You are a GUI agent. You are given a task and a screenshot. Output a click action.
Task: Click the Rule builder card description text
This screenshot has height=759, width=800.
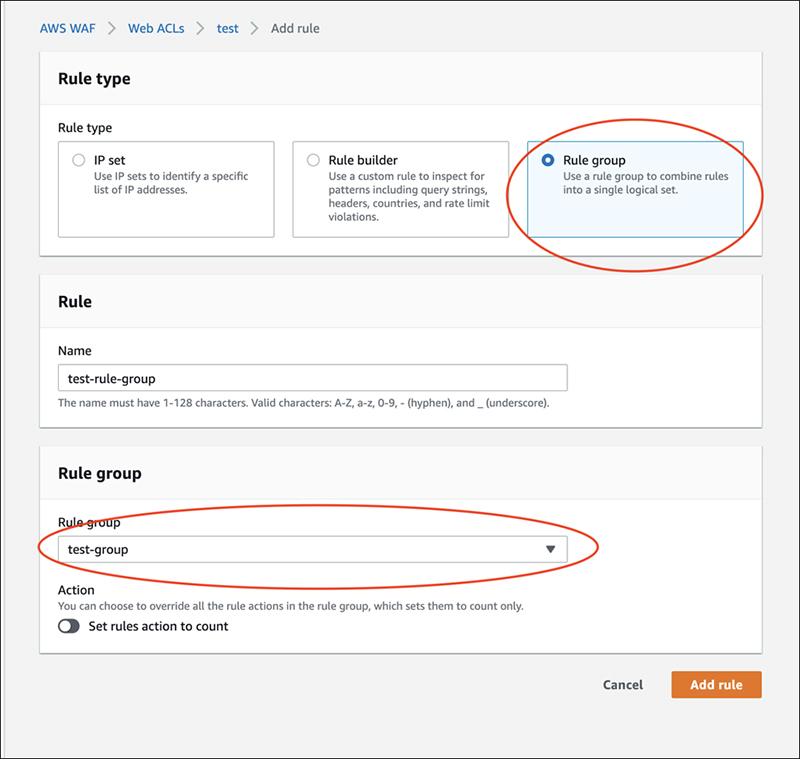tap(407, 197)
